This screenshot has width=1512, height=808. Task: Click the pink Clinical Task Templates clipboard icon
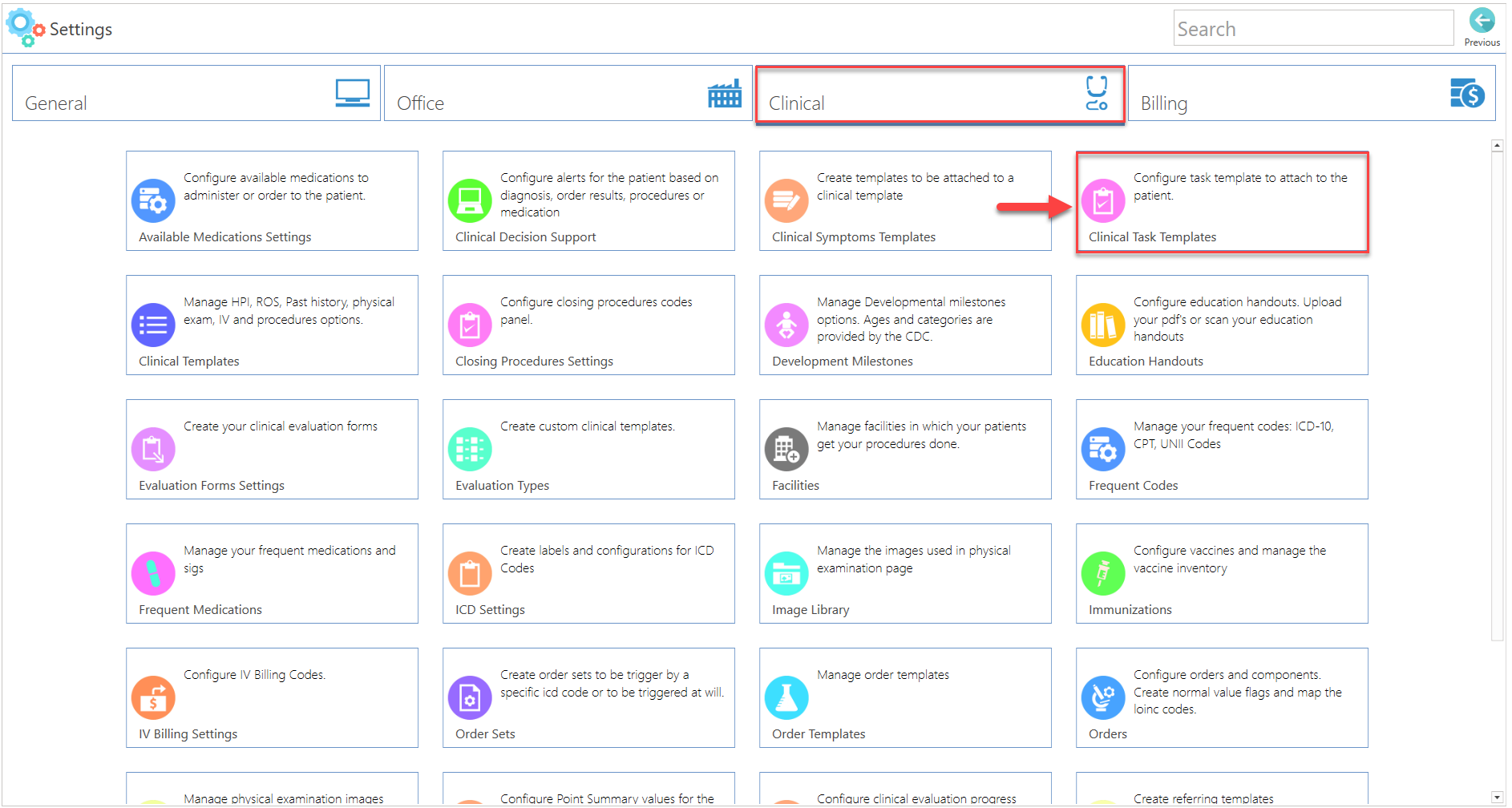1103,200
